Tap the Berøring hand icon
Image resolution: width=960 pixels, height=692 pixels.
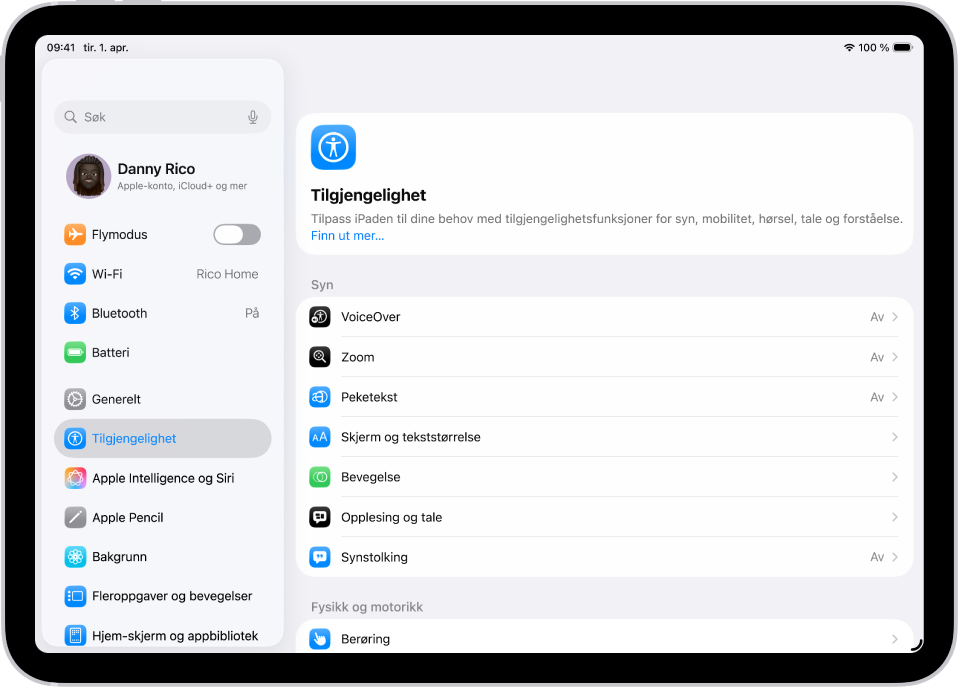tap(320, 639)
